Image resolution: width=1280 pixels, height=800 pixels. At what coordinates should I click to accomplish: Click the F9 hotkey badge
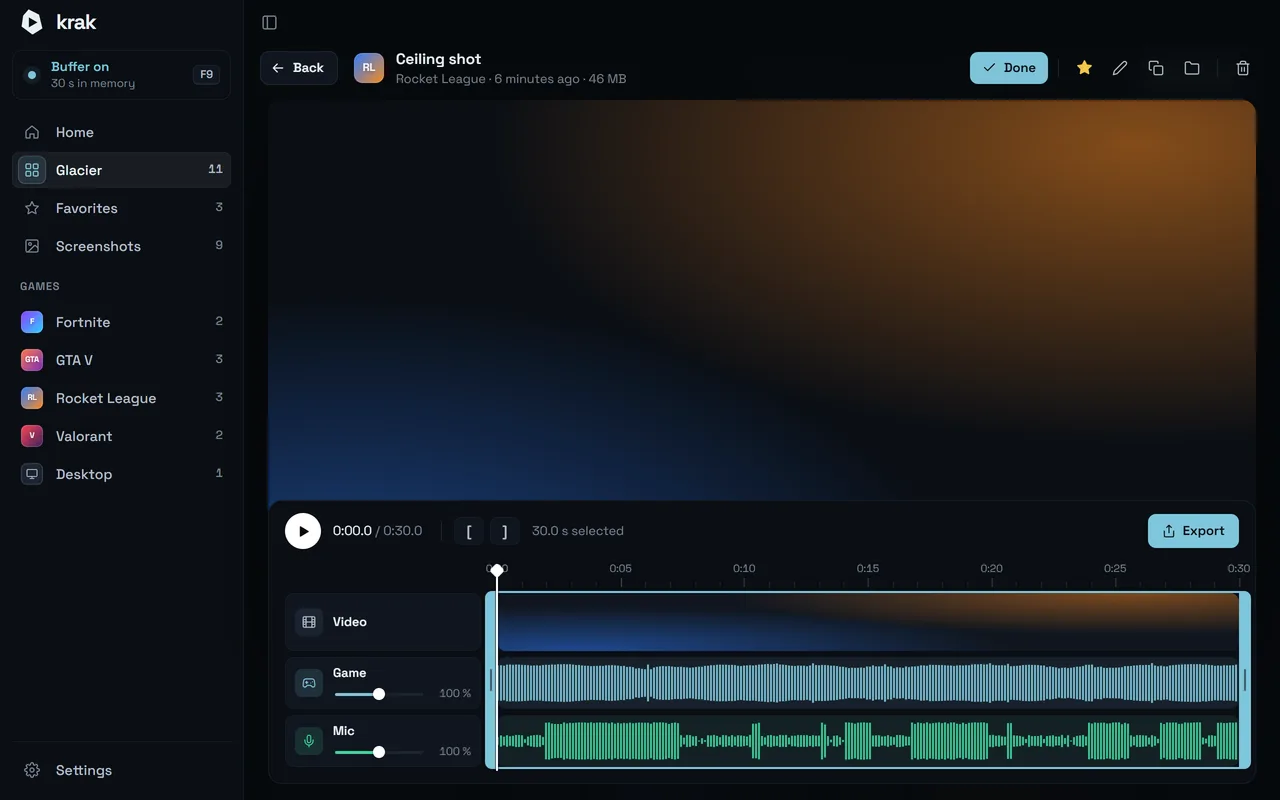pos(206,75)
